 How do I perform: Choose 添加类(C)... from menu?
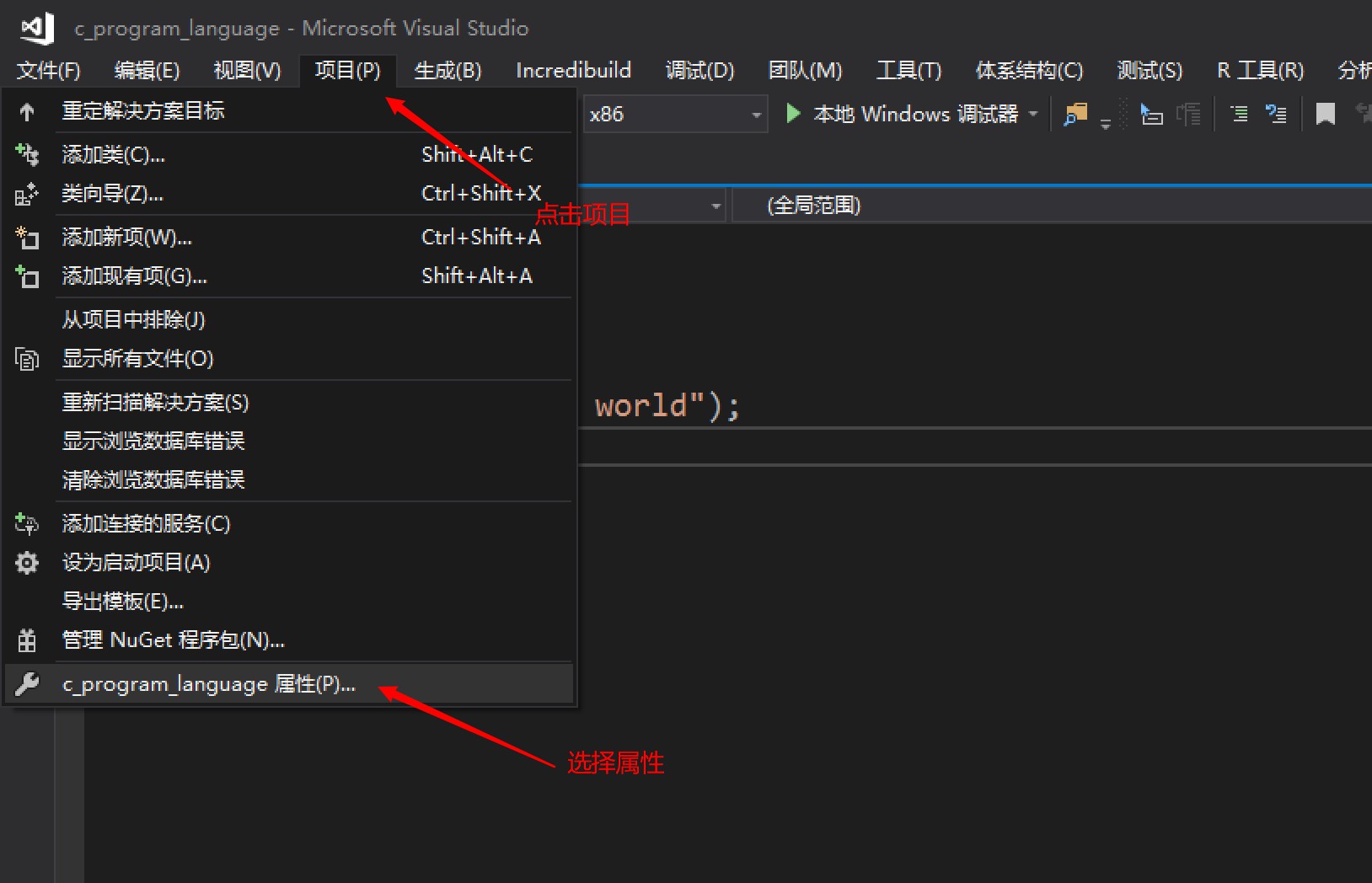pos(289,154)
